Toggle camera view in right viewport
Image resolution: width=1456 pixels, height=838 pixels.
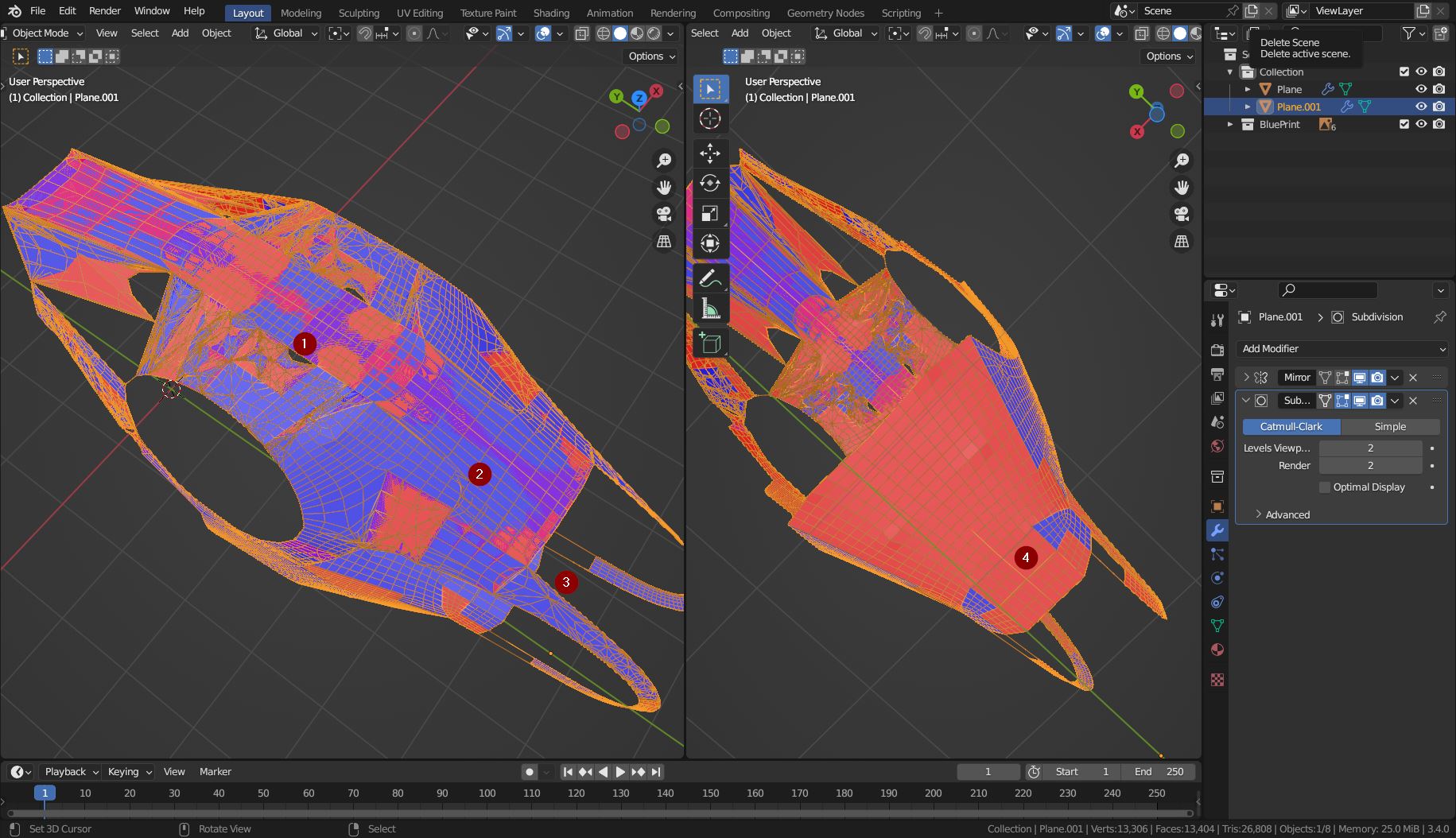click(x=1182, y=214)
